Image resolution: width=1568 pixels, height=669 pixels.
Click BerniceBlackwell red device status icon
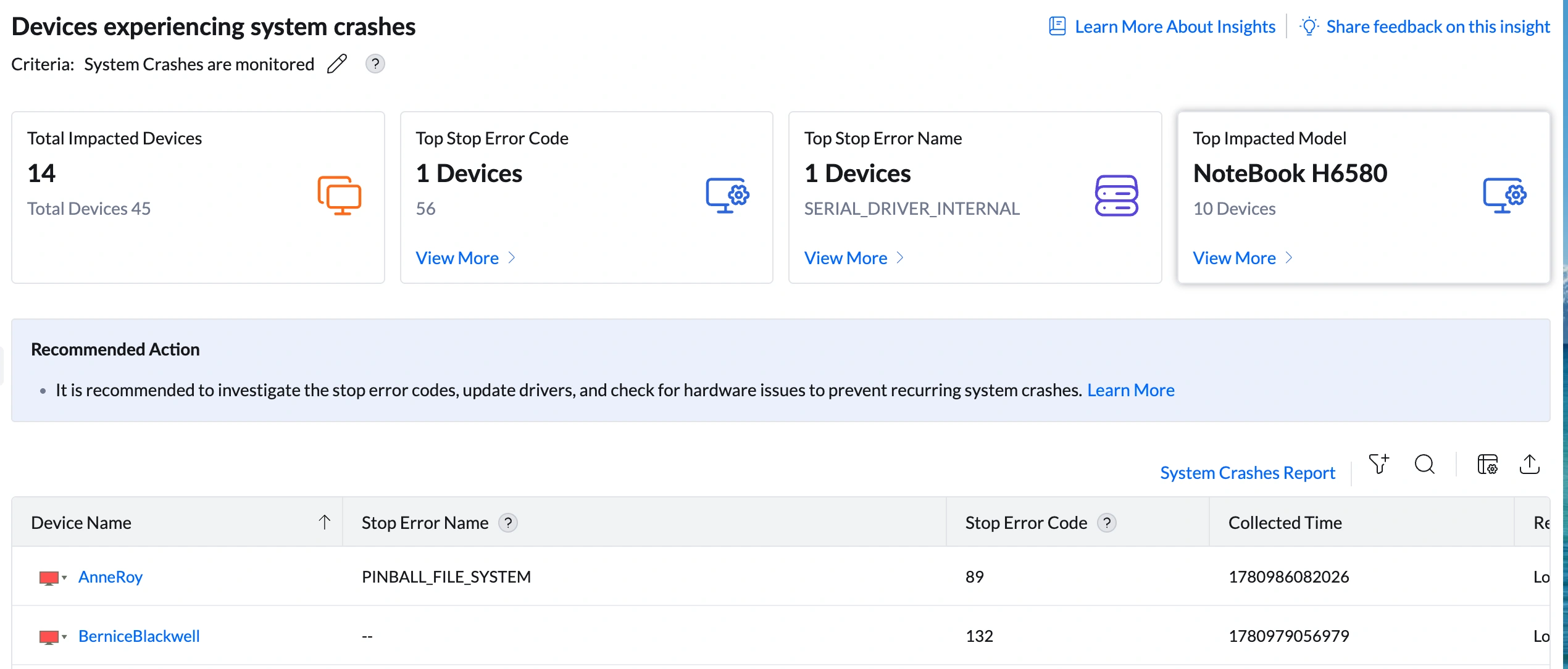[x=49, y=638]
